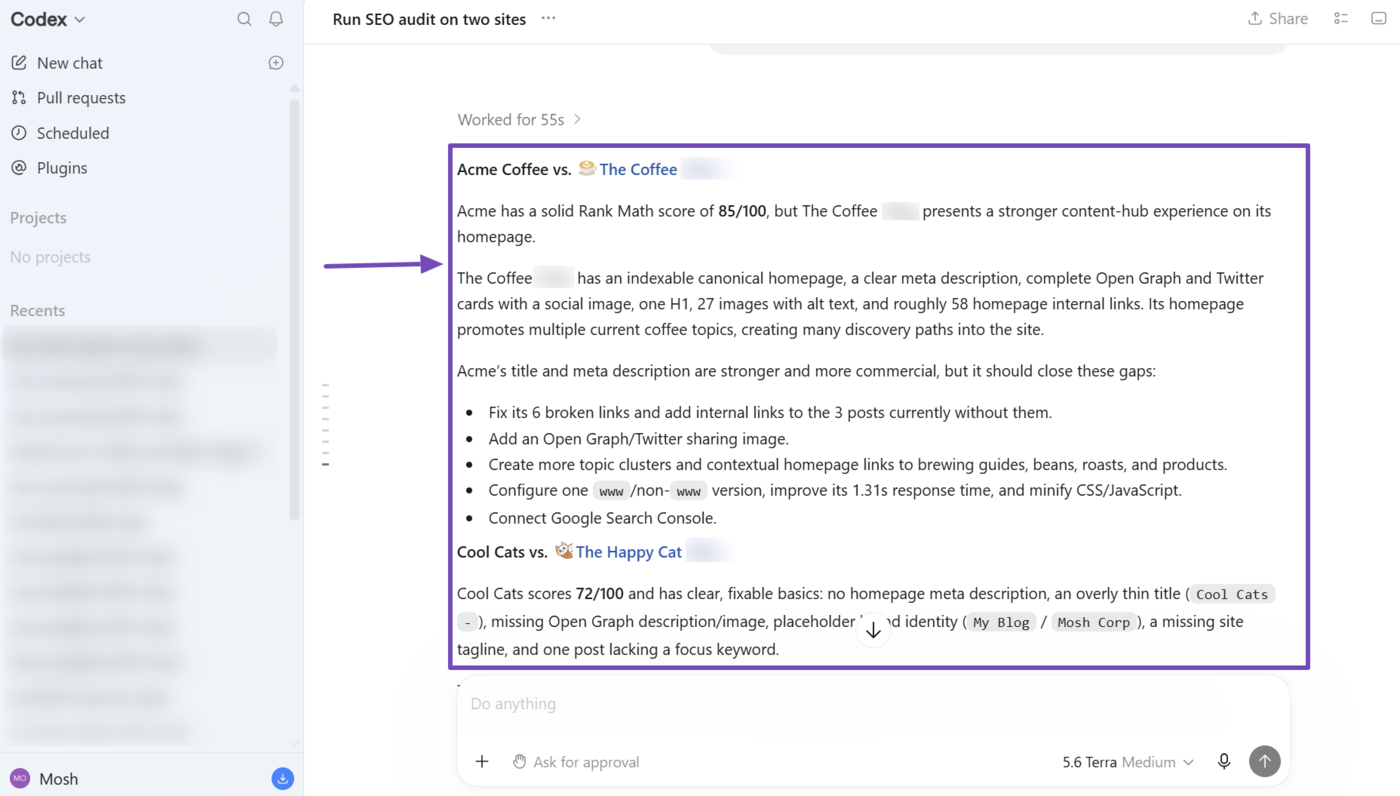This screenshot has width=1400, height=796.
Task: Click the conversation outline marker strip
Action: [x=326, y=425]
